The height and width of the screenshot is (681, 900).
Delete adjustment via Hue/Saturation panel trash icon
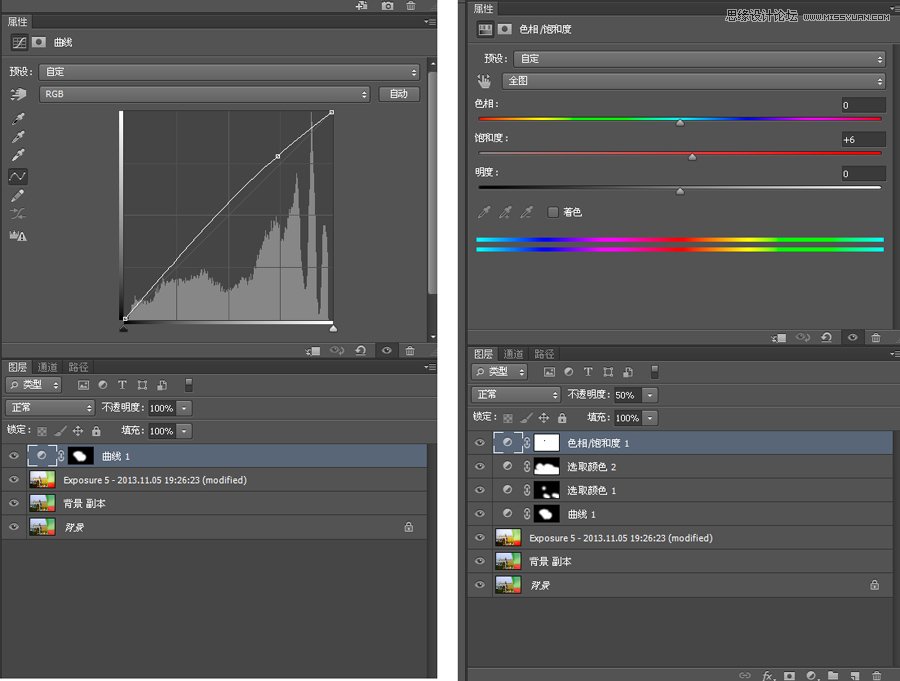click(x=876, y=338)
